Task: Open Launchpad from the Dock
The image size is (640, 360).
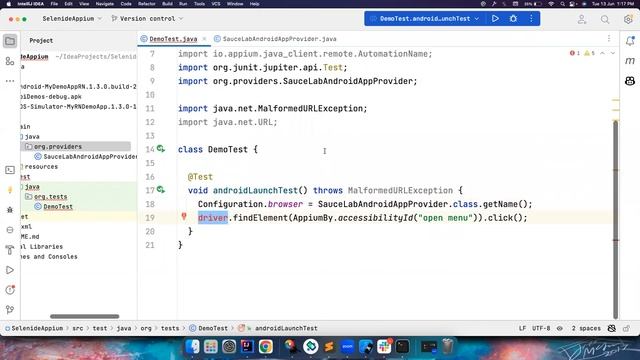Action: click(x=211, y=347)
